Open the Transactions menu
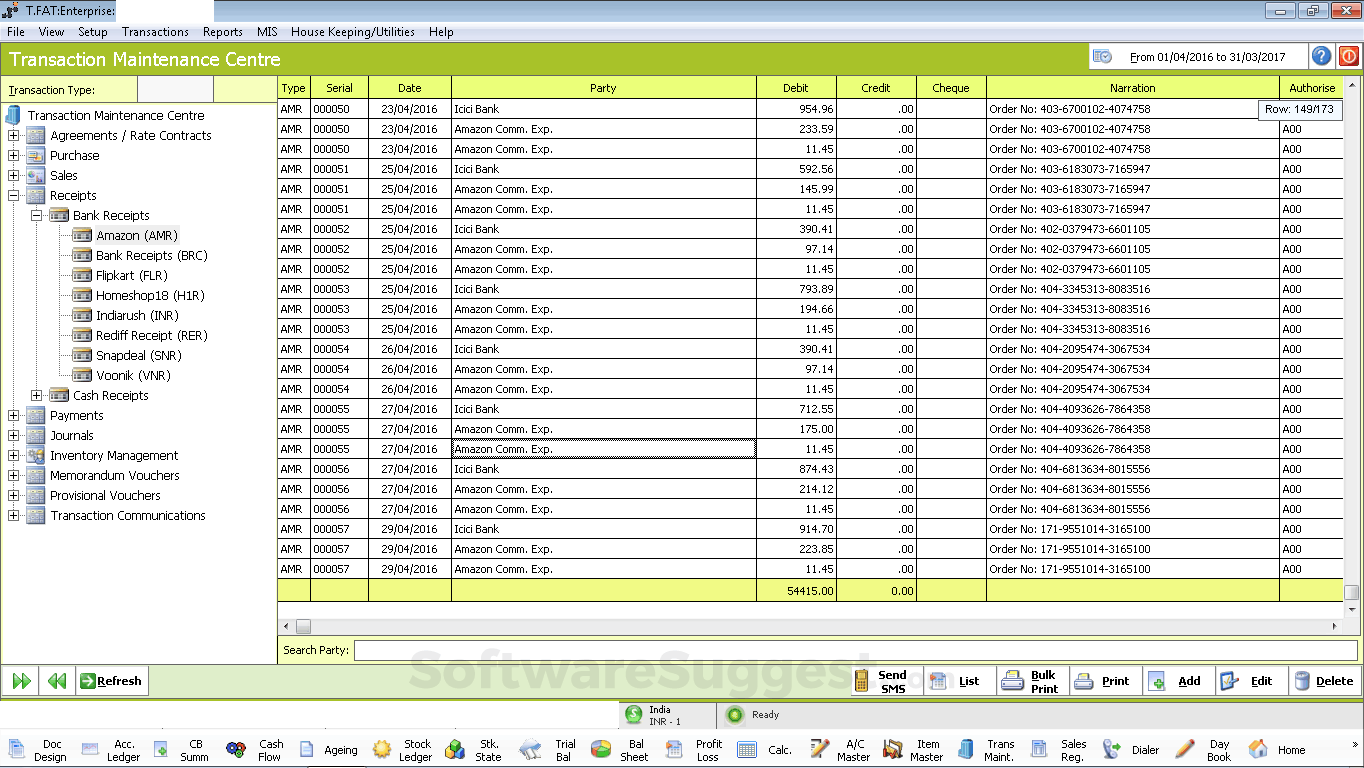The image size is (1364, 768). (155, 31)
